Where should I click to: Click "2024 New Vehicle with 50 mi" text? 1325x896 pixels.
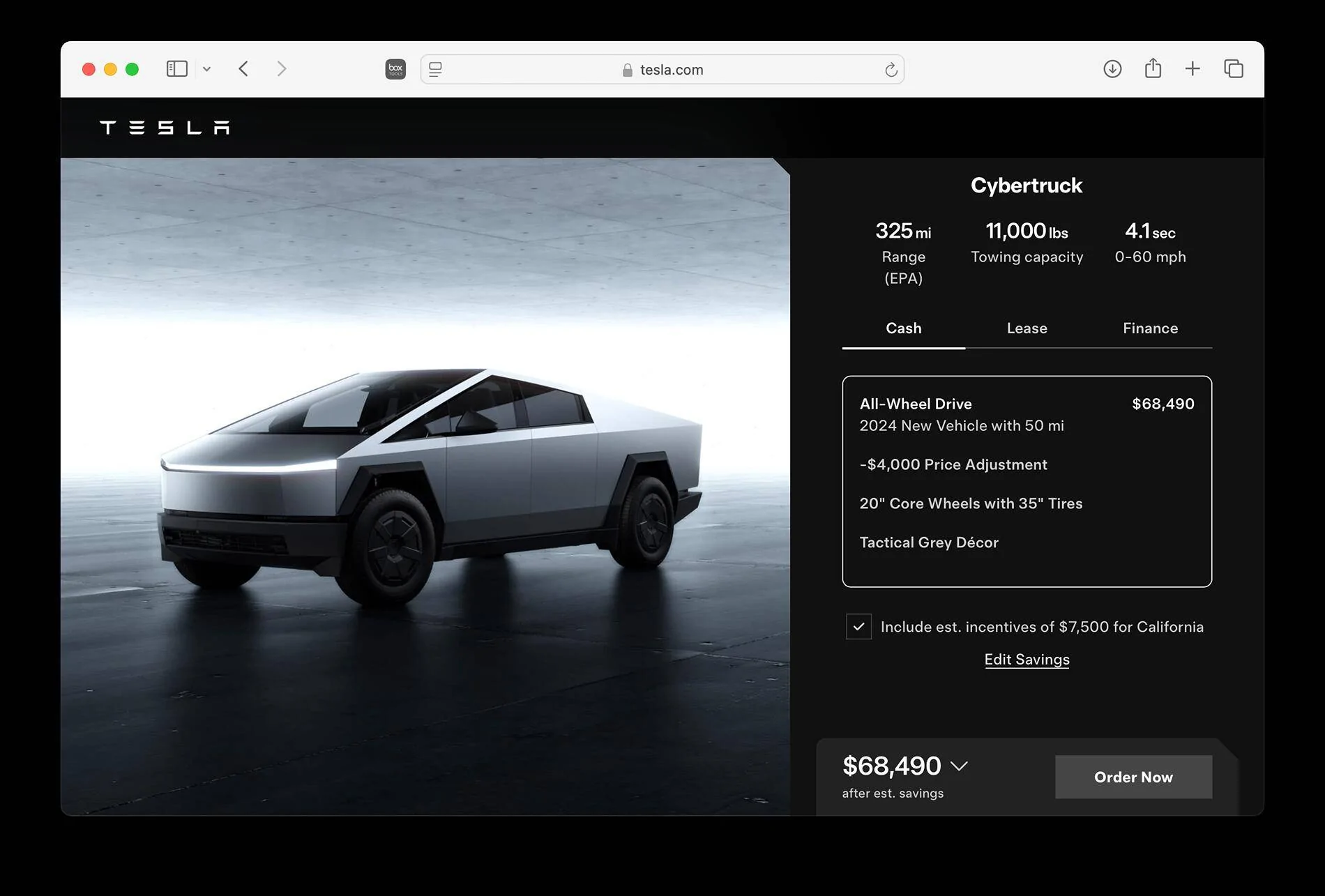click(962, 425)
